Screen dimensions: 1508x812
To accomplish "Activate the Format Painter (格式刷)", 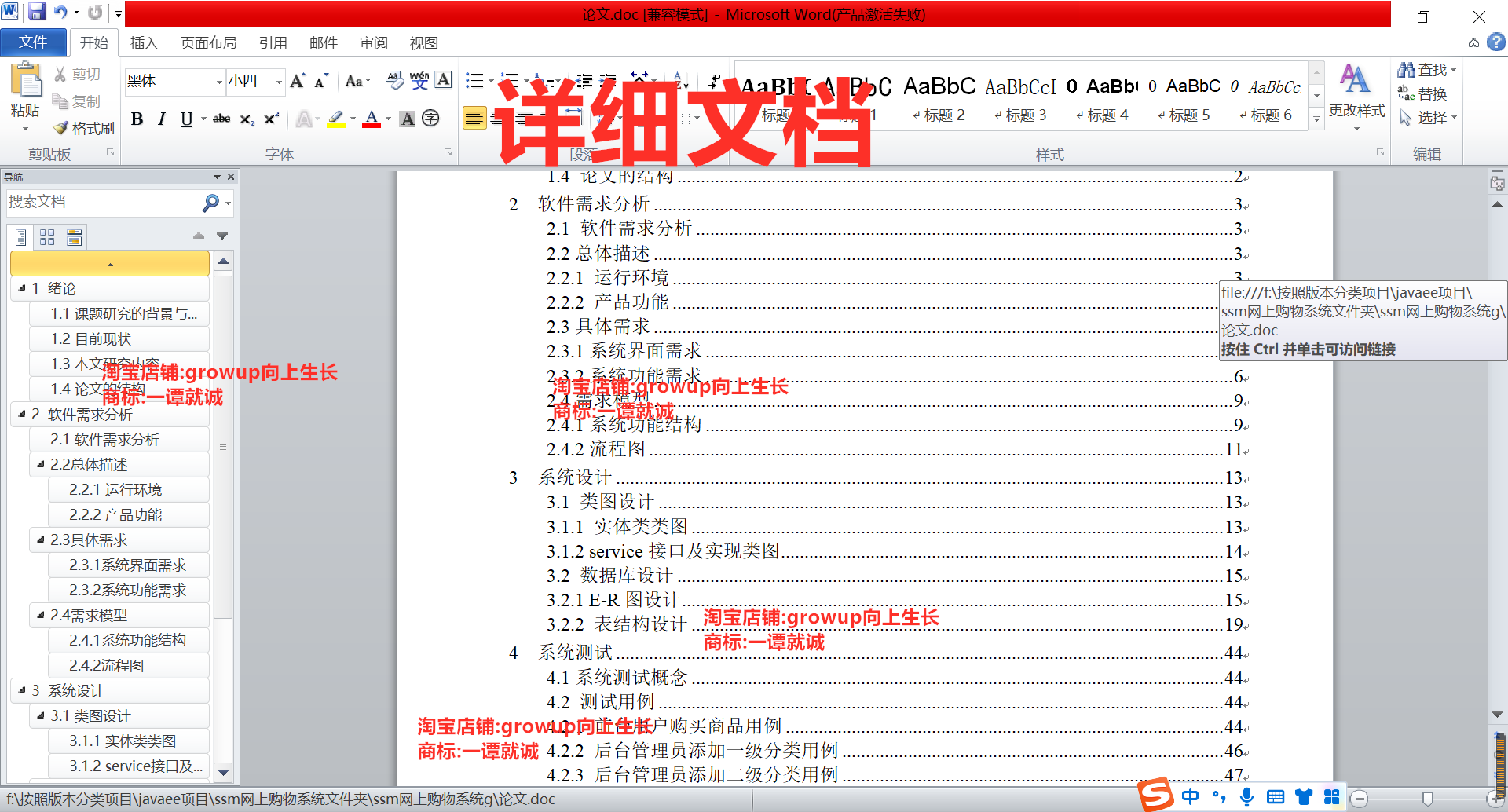I will pos(83,127).
